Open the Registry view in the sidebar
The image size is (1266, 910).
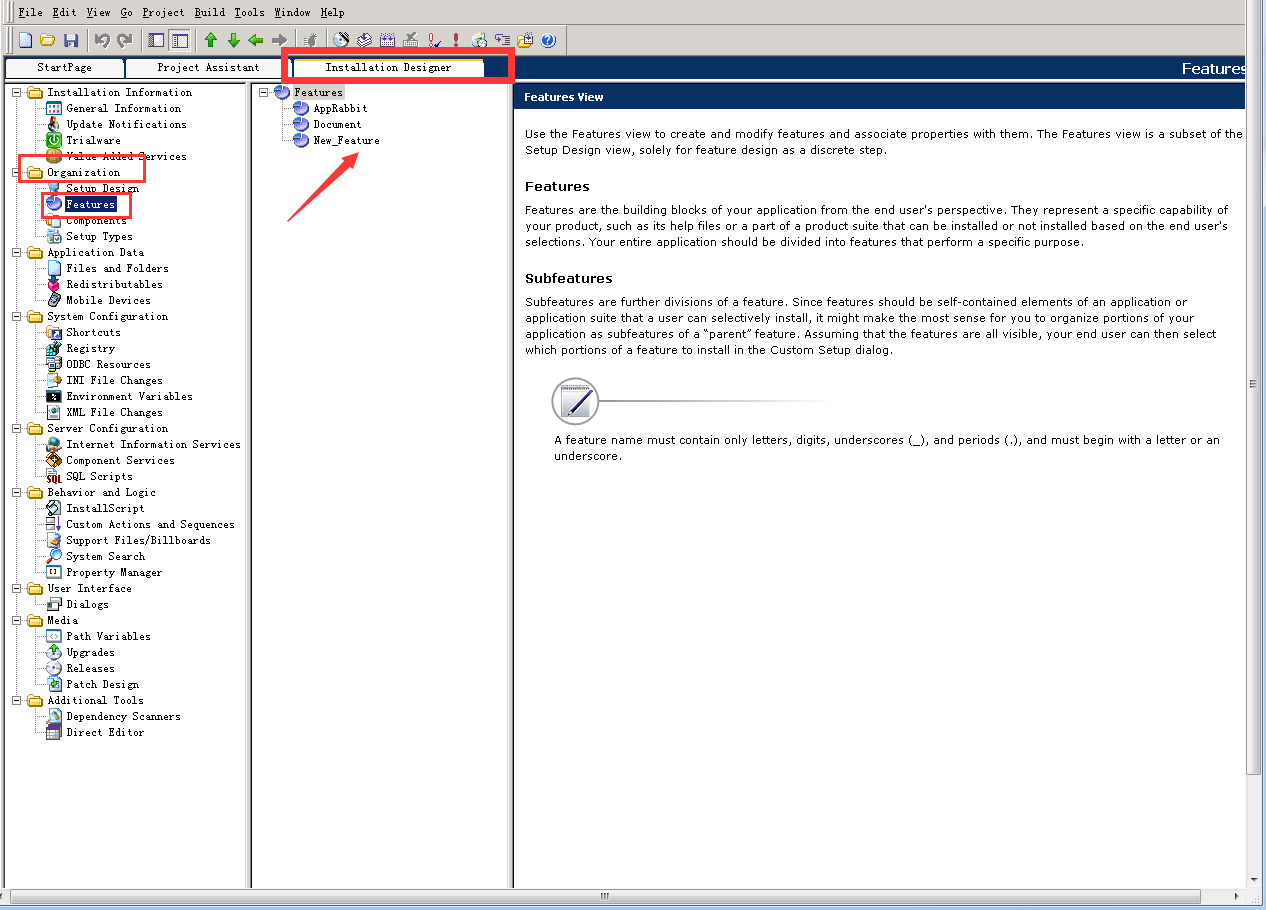coord(90,348)
